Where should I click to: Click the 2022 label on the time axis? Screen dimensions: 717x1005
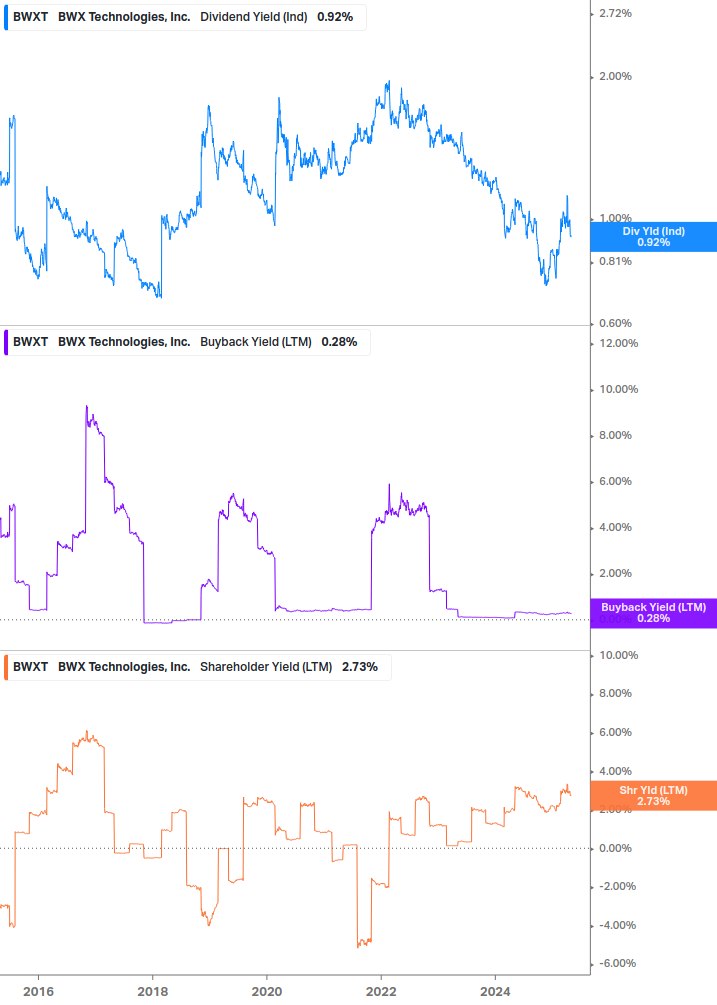click(381, 992)
